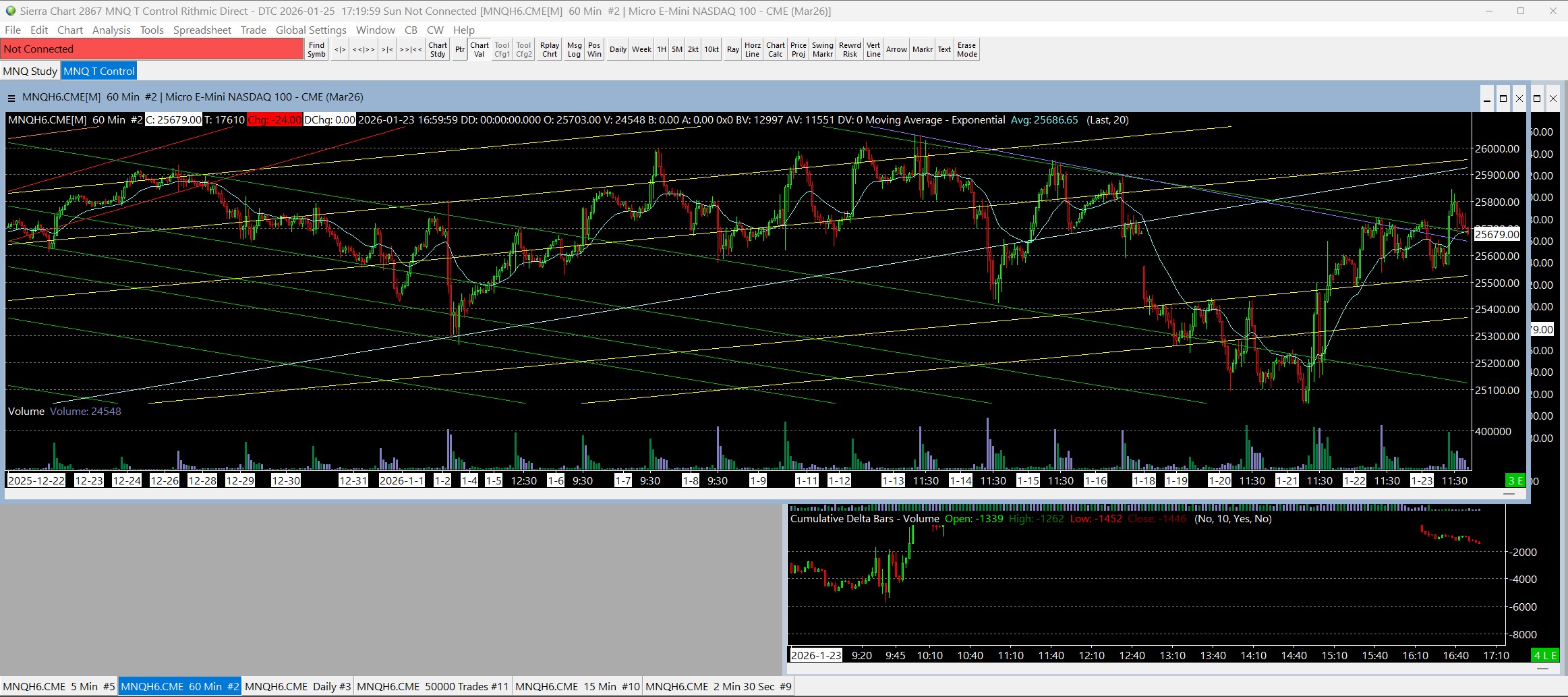
Task: Open the Spreadsheet menu
Action: click(x=202, y=30)
